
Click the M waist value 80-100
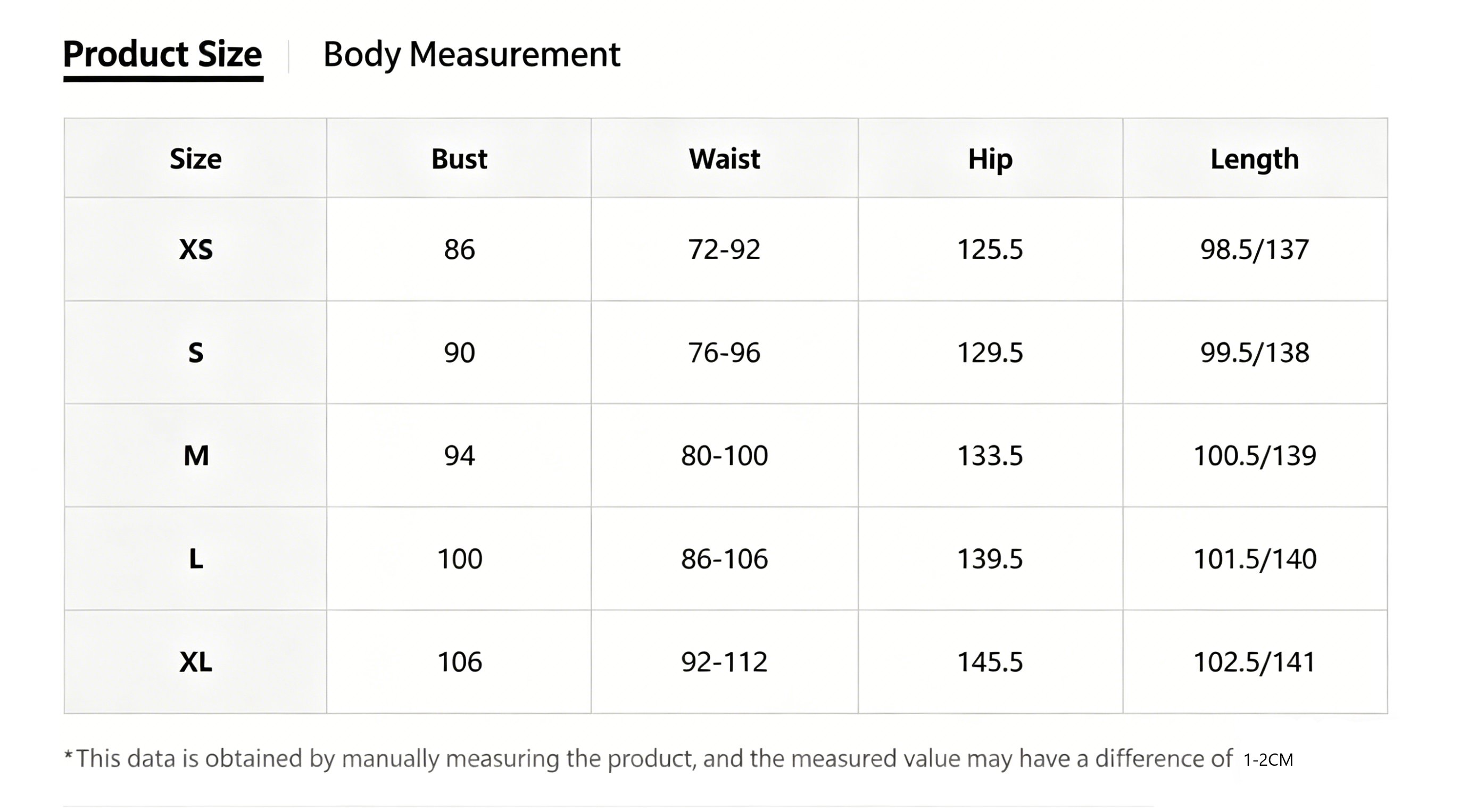click(x=724, y=455)
